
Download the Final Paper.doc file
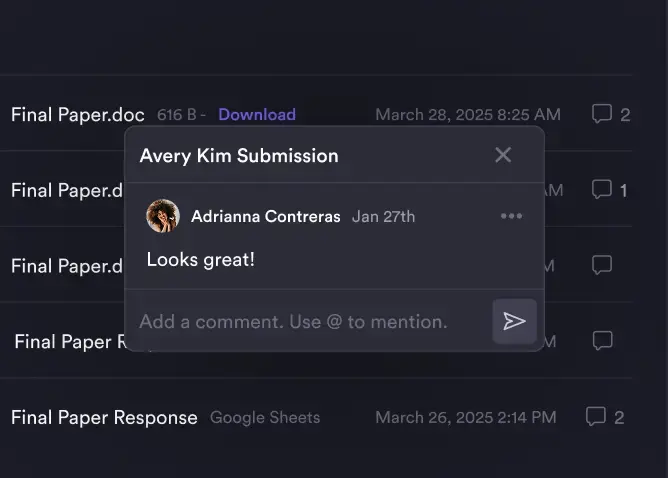point(257,114)
